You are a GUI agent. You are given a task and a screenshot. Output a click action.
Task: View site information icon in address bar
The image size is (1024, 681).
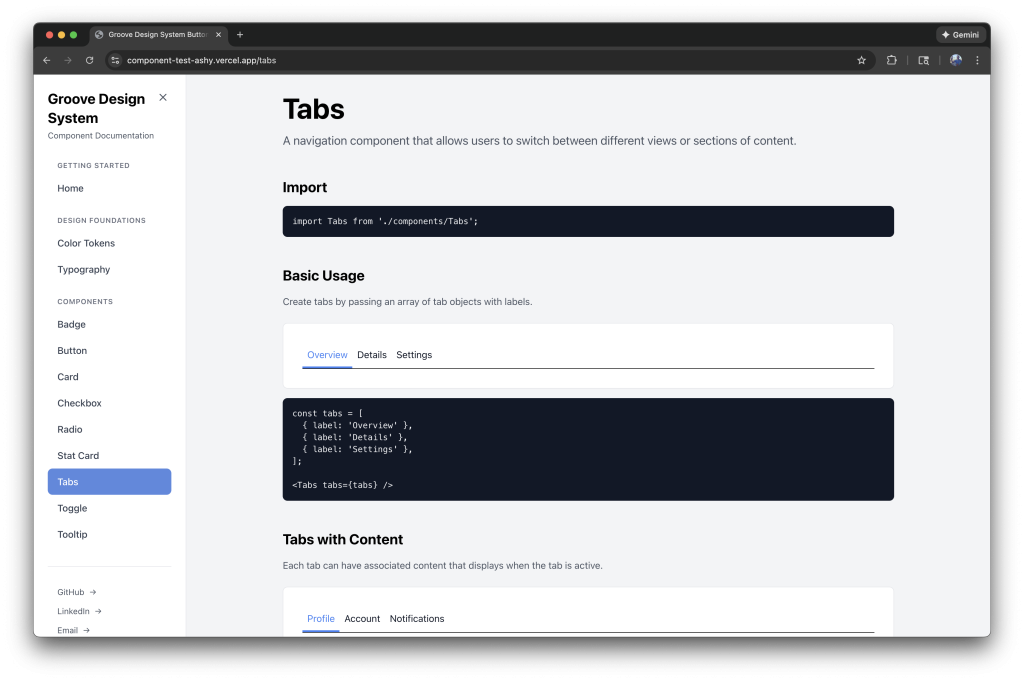tap(116, 60)
